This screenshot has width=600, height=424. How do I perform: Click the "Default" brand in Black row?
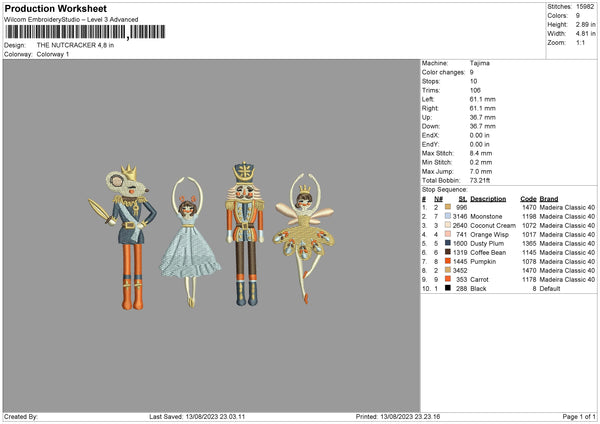(x=550, y=289)
